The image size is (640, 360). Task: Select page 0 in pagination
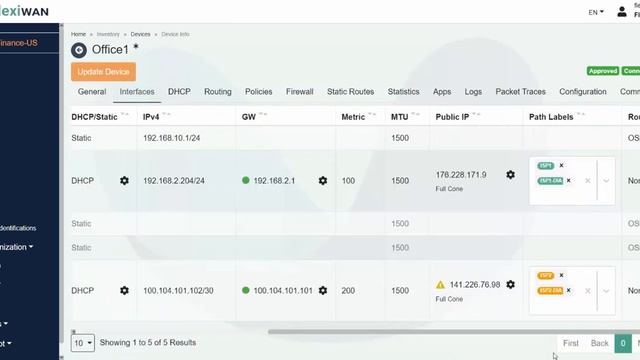point(623,343)
